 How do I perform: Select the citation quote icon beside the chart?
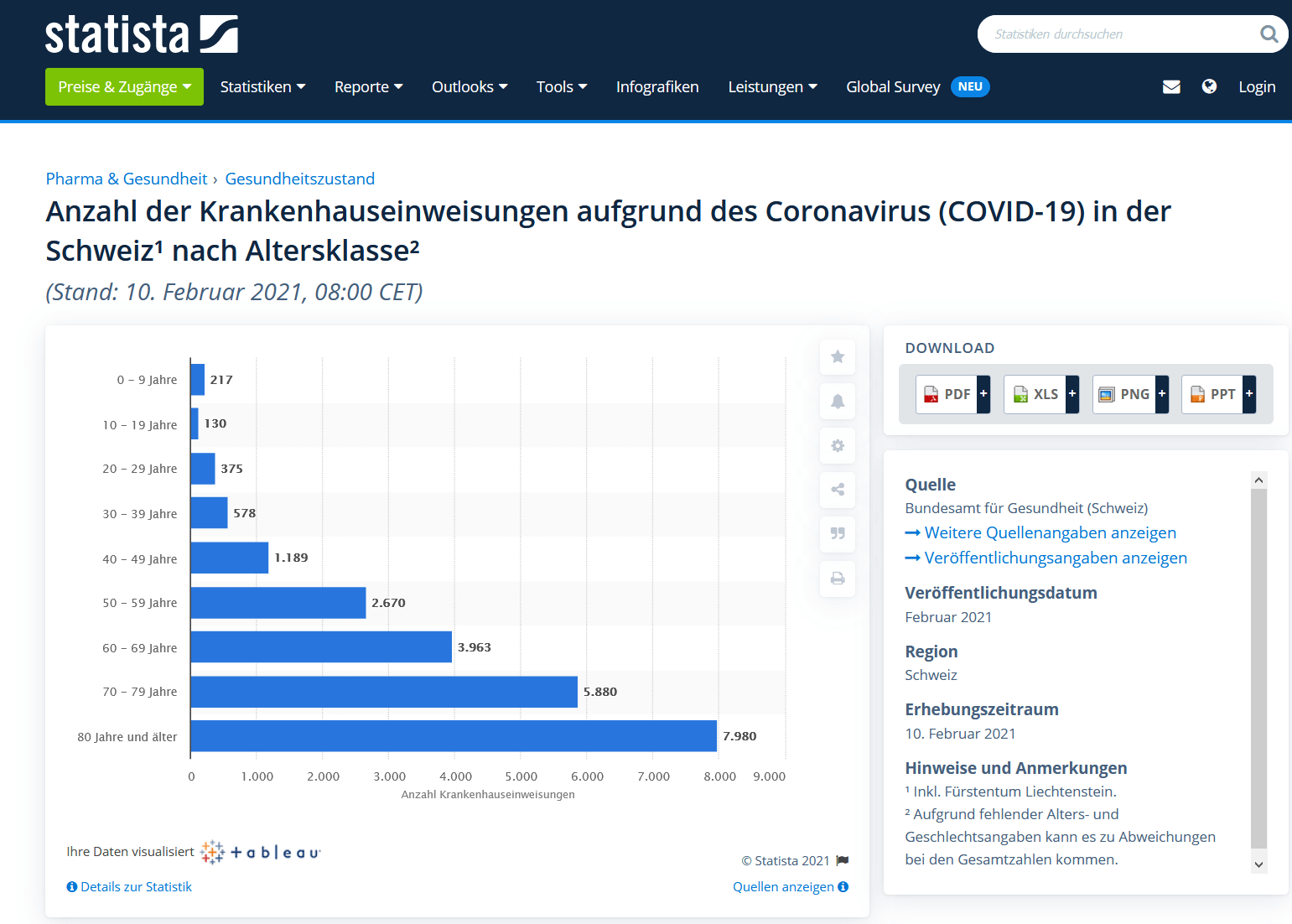[x=837, y=534]
